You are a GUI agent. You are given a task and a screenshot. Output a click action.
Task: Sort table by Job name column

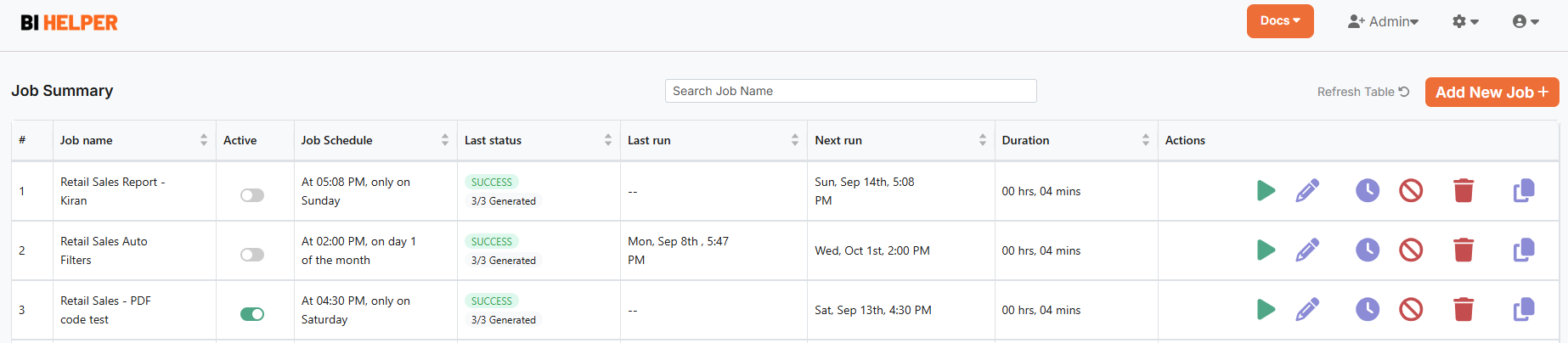tap(204, 140)
